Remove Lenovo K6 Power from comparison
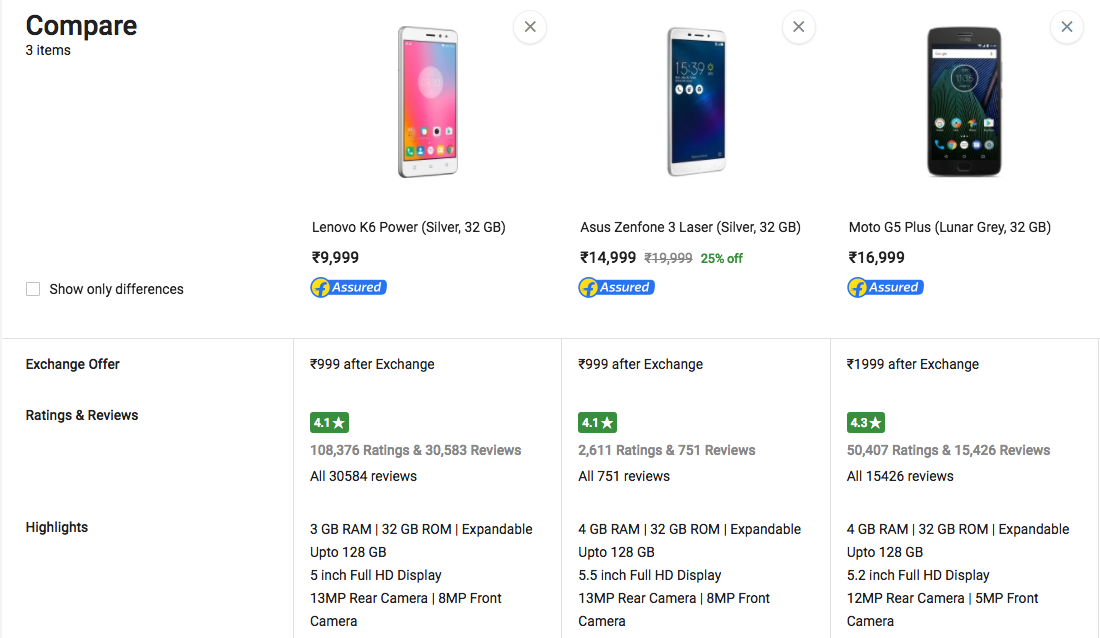 [x=530, y=27]
